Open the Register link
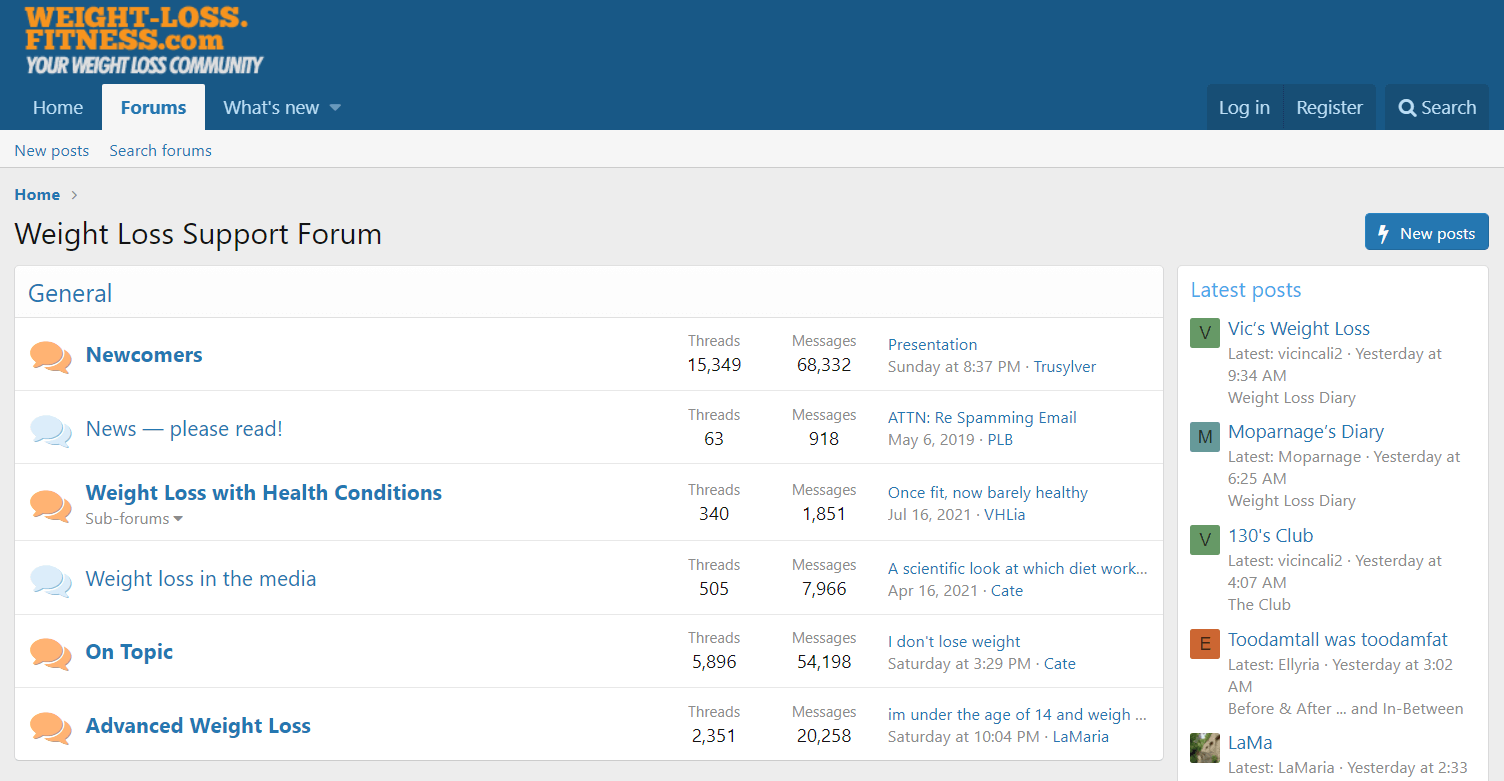This screenshot has width=1504, height=781. coord(1329,108)
